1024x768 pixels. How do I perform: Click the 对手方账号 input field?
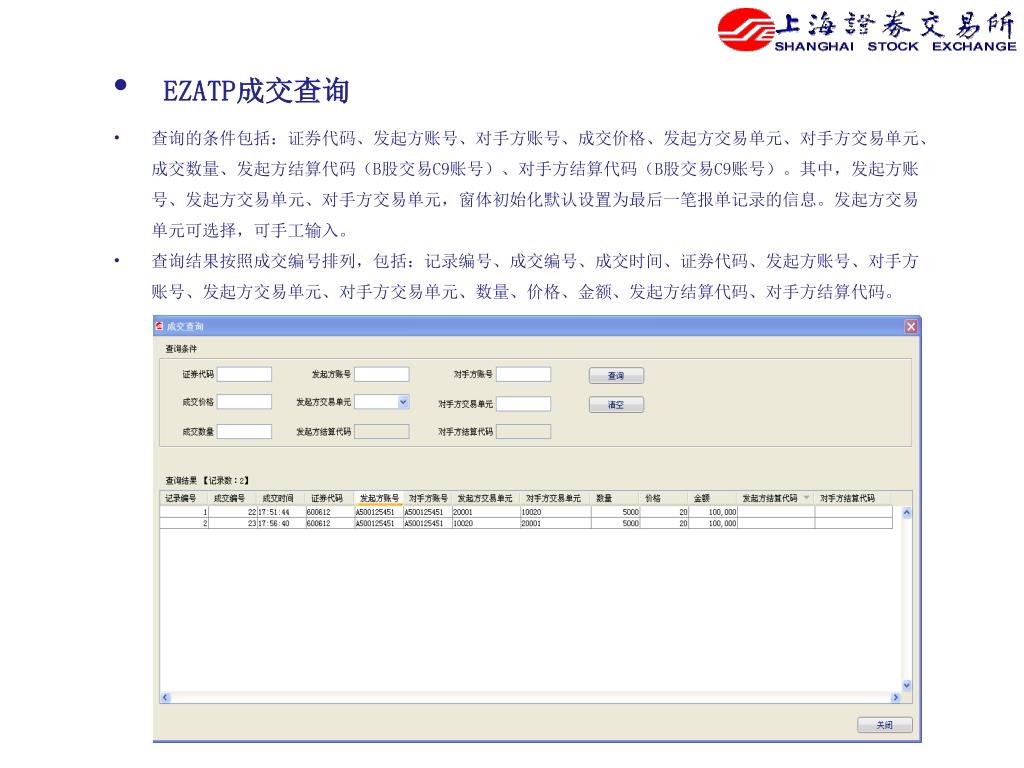pyautogui.click(x=524, y=374)
